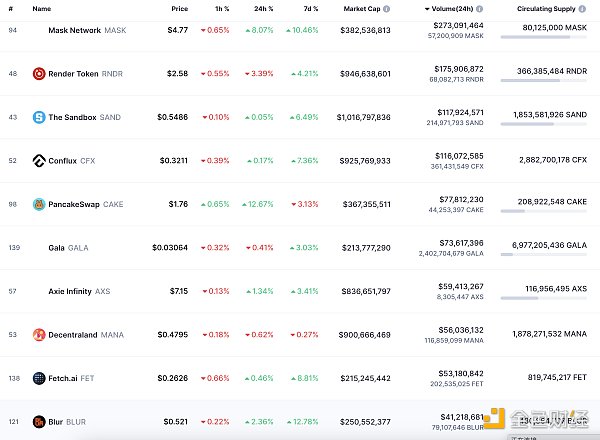Click the Fetch.ai logo icon
The width and height of the screenshot is (600, 440).
[39, 378]
